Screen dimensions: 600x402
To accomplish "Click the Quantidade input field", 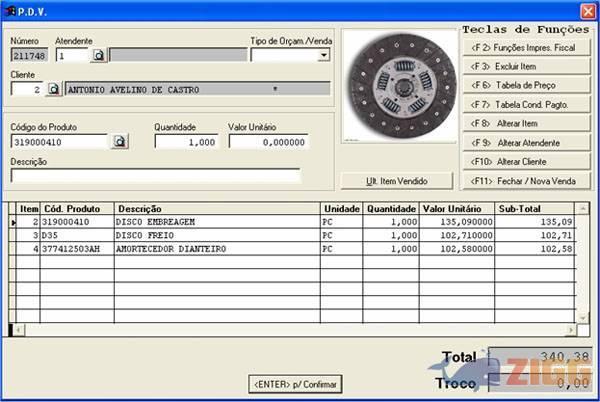I will [187, 142].
